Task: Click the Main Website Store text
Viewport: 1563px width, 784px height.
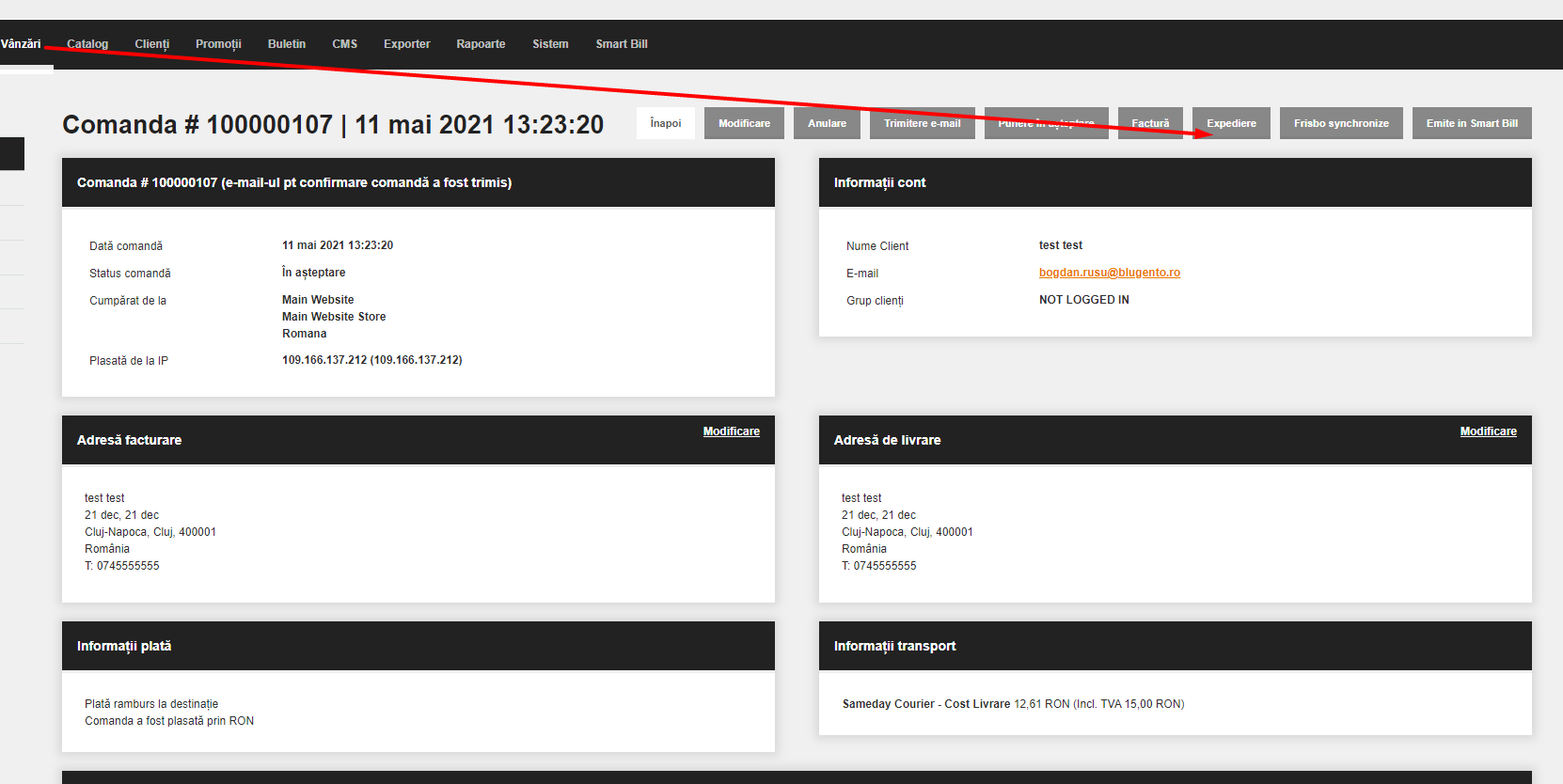Action: [x=334, y=317]
